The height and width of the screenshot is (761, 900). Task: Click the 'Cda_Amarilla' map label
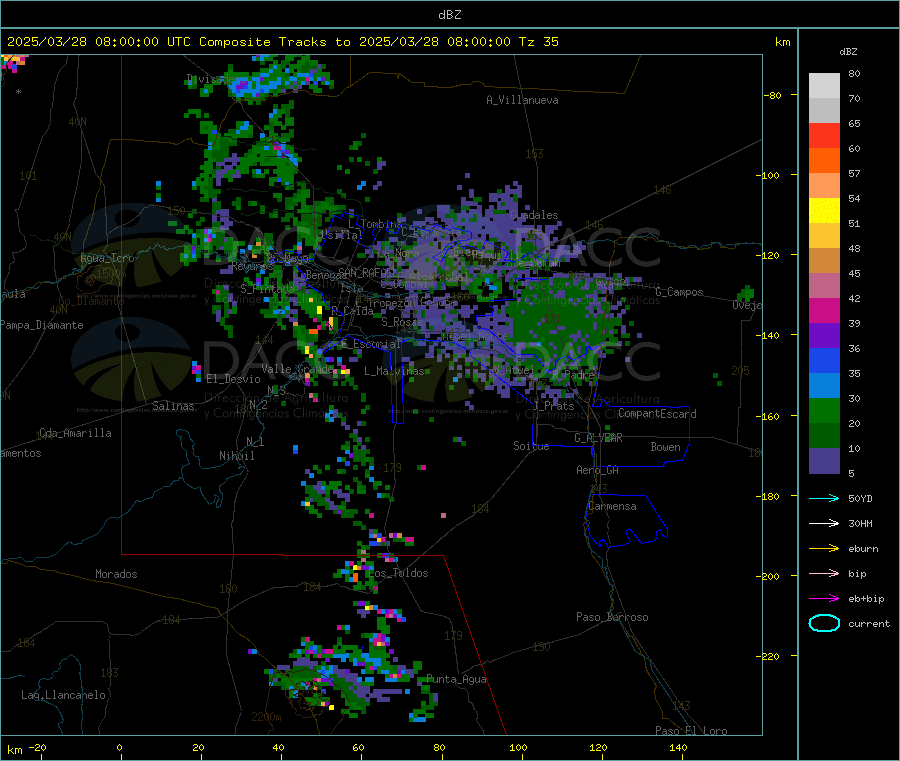[x=75, y=433]
